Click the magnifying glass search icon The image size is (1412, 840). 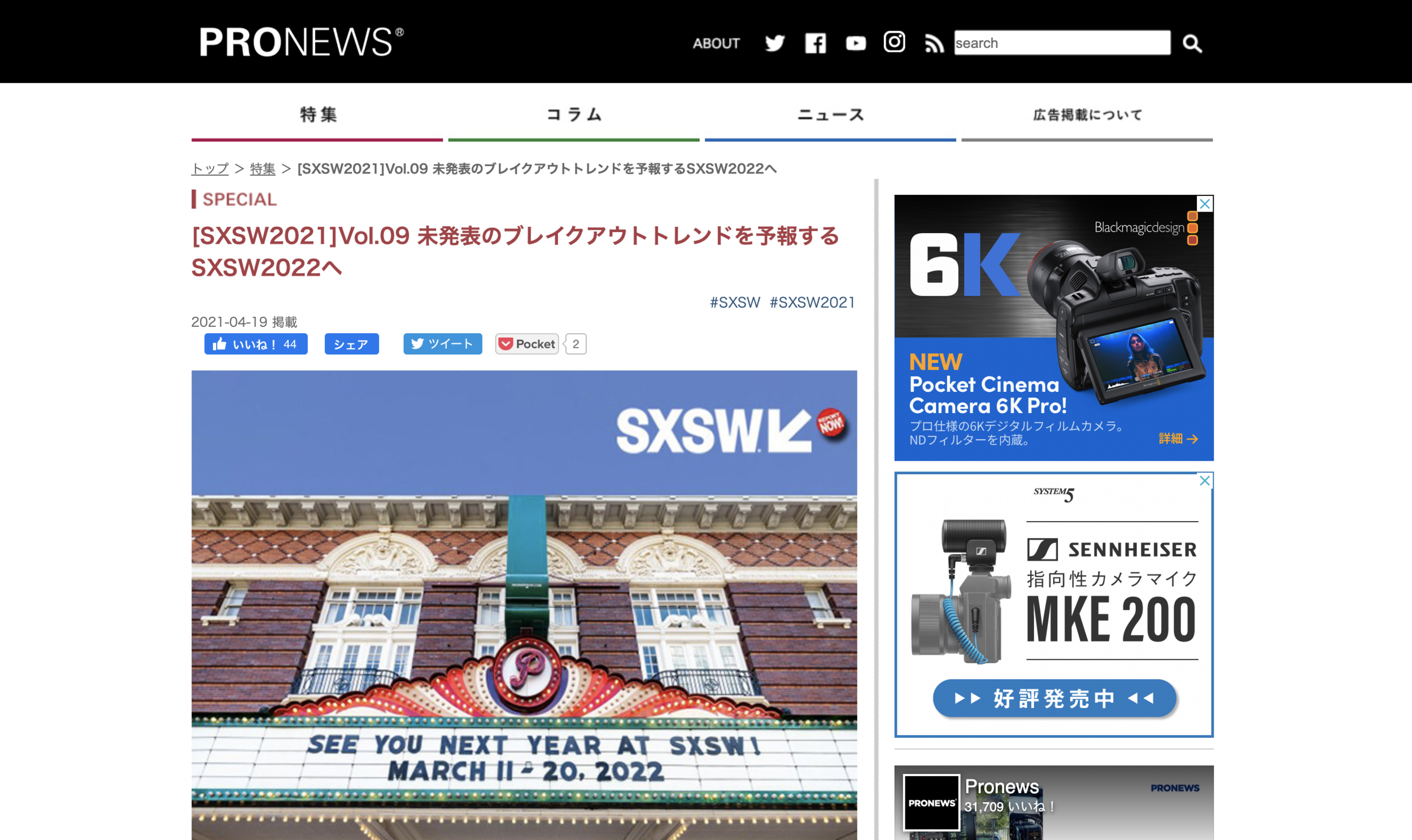pyautogui.click(x=1192, y=43)
